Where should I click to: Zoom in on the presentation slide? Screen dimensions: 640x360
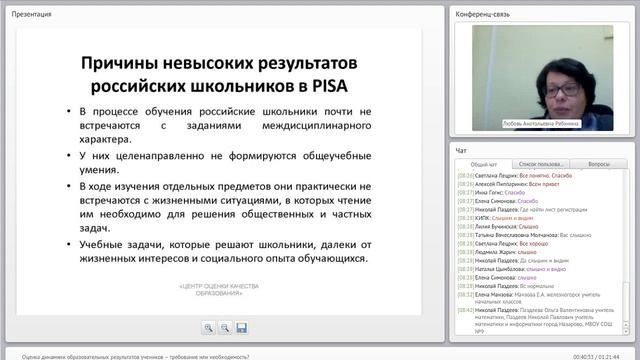click(209, 328)
